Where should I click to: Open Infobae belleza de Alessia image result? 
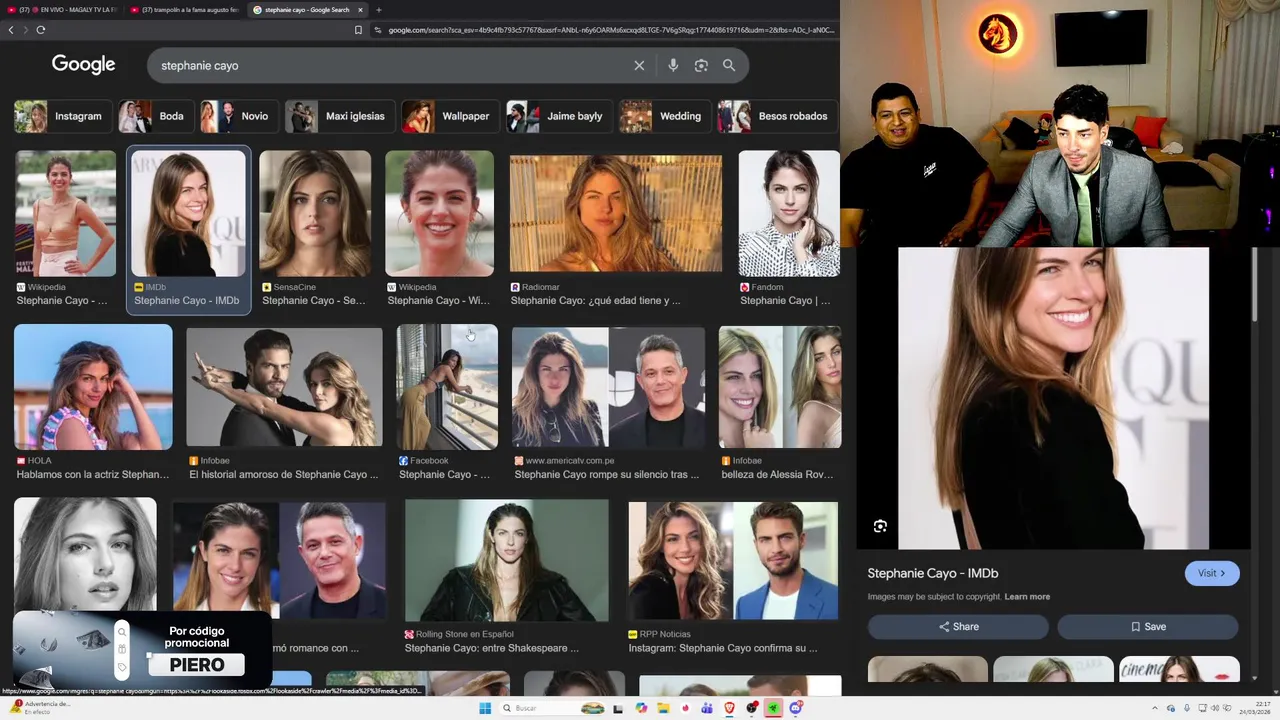tap(780, 387)
